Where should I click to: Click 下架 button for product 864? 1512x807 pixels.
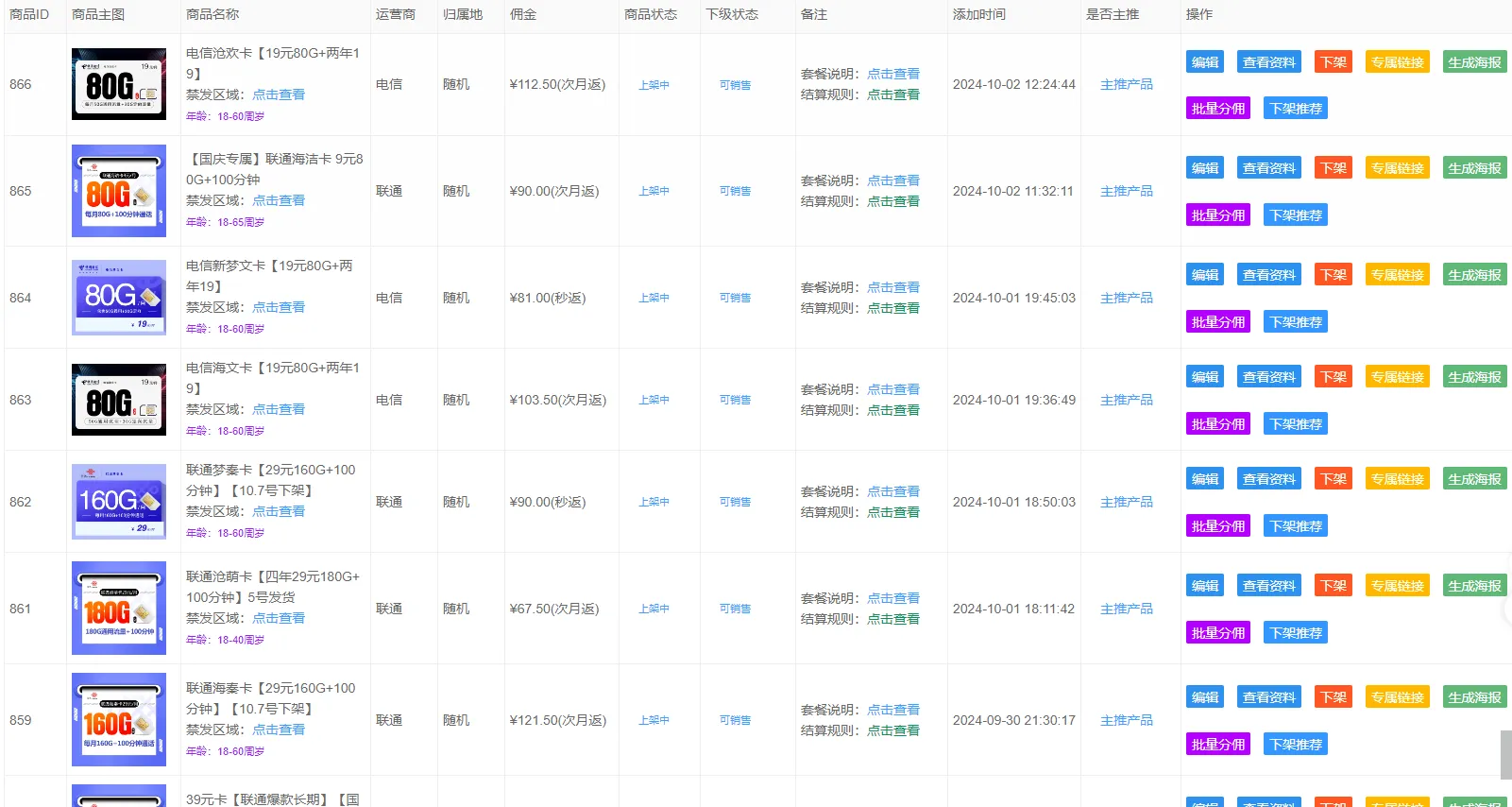[x=1334, y=275]
